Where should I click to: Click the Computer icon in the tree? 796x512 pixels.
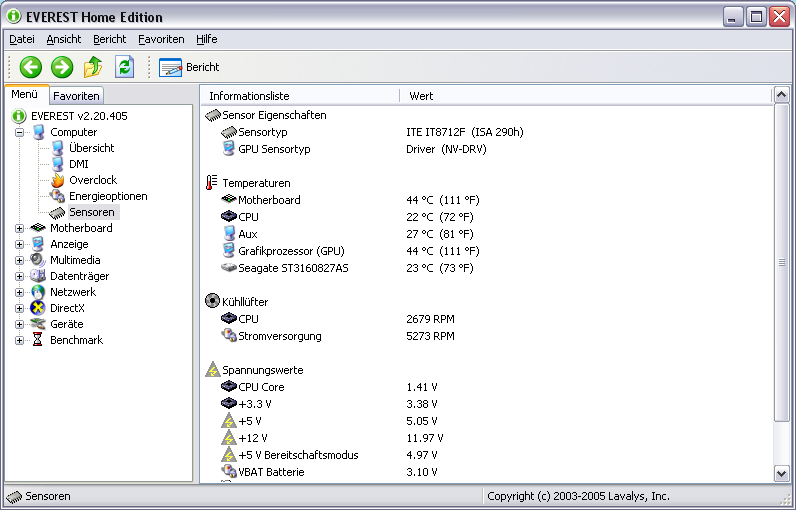(x=38, y=132)
